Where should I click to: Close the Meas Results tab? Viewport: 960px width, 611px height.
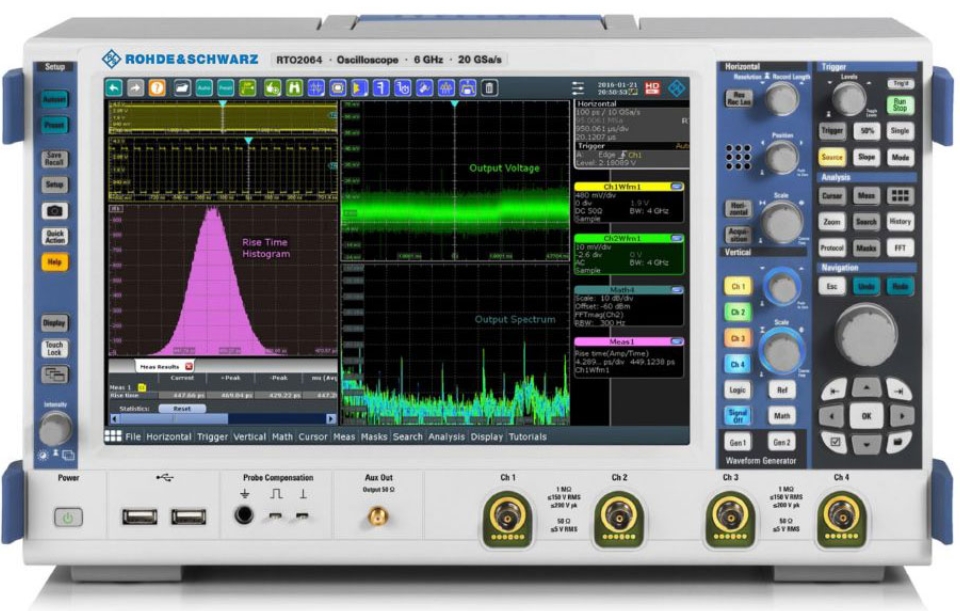click(x=188, y=367)
